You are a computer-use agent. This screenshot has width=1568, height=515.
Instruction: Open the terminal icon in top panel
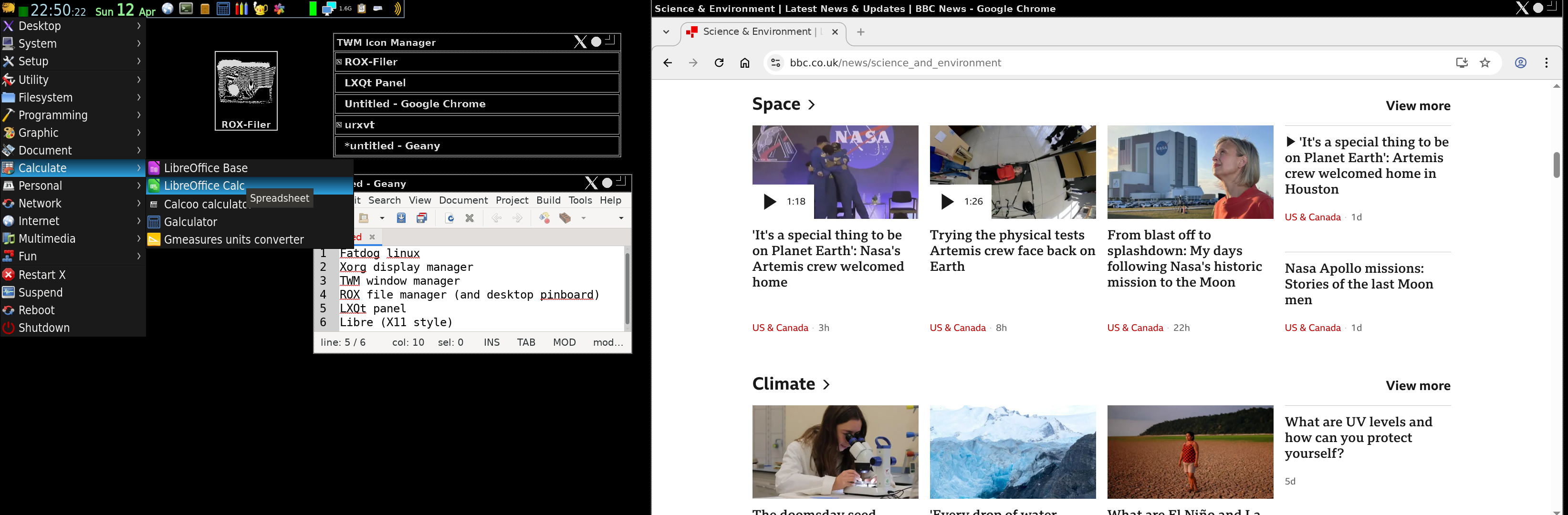click(186, 9)
